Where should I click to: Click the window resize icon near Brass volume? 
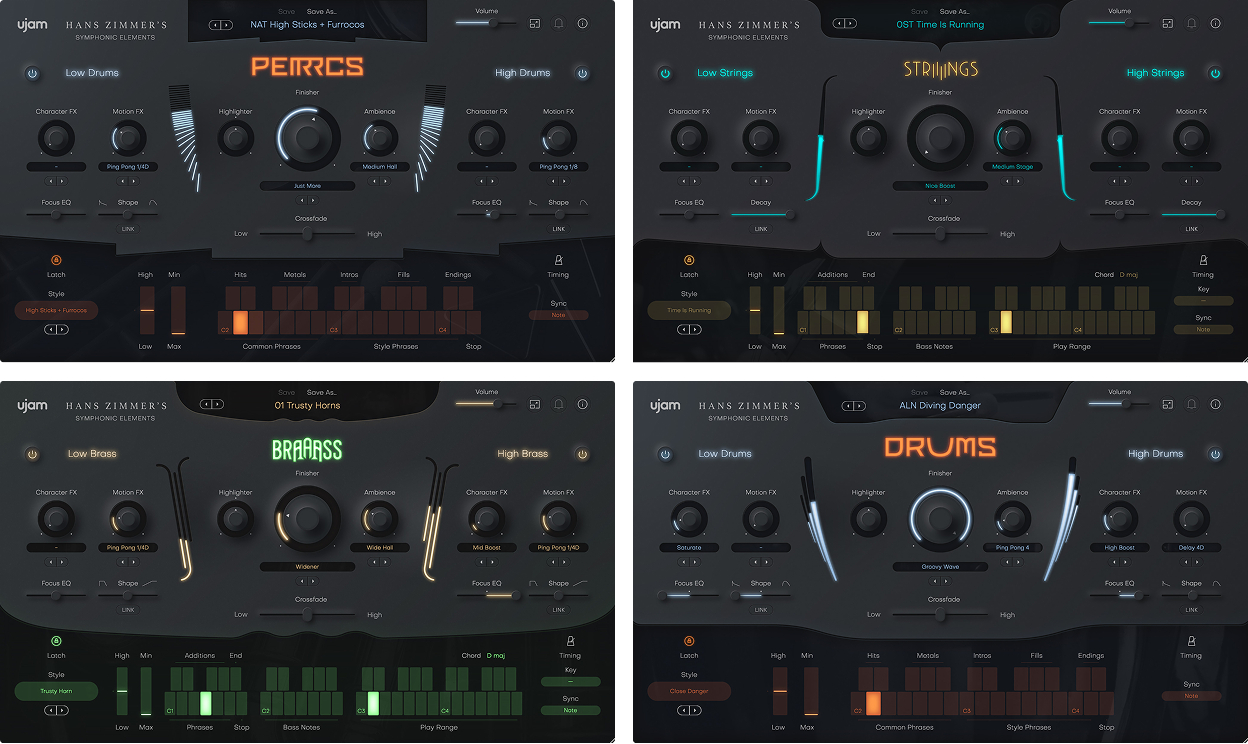[x=534, y=404]
